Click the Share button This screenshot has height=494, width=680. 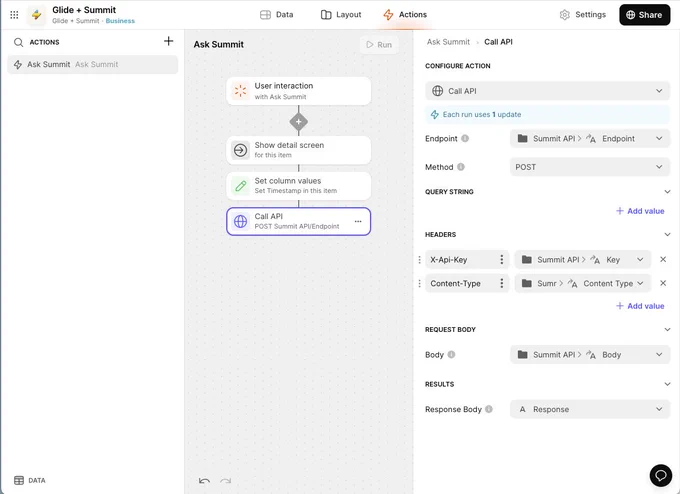click(644, 15)
